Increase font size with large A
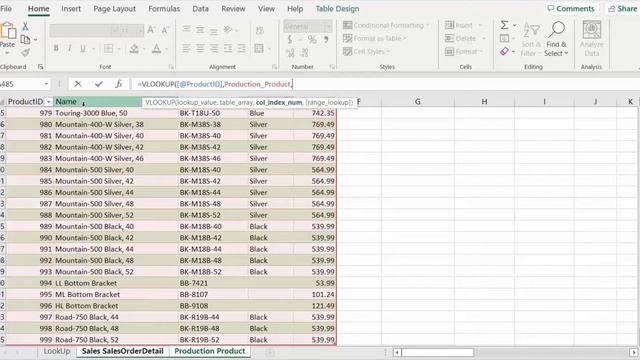640x360 pixels. tap(151, 30)
